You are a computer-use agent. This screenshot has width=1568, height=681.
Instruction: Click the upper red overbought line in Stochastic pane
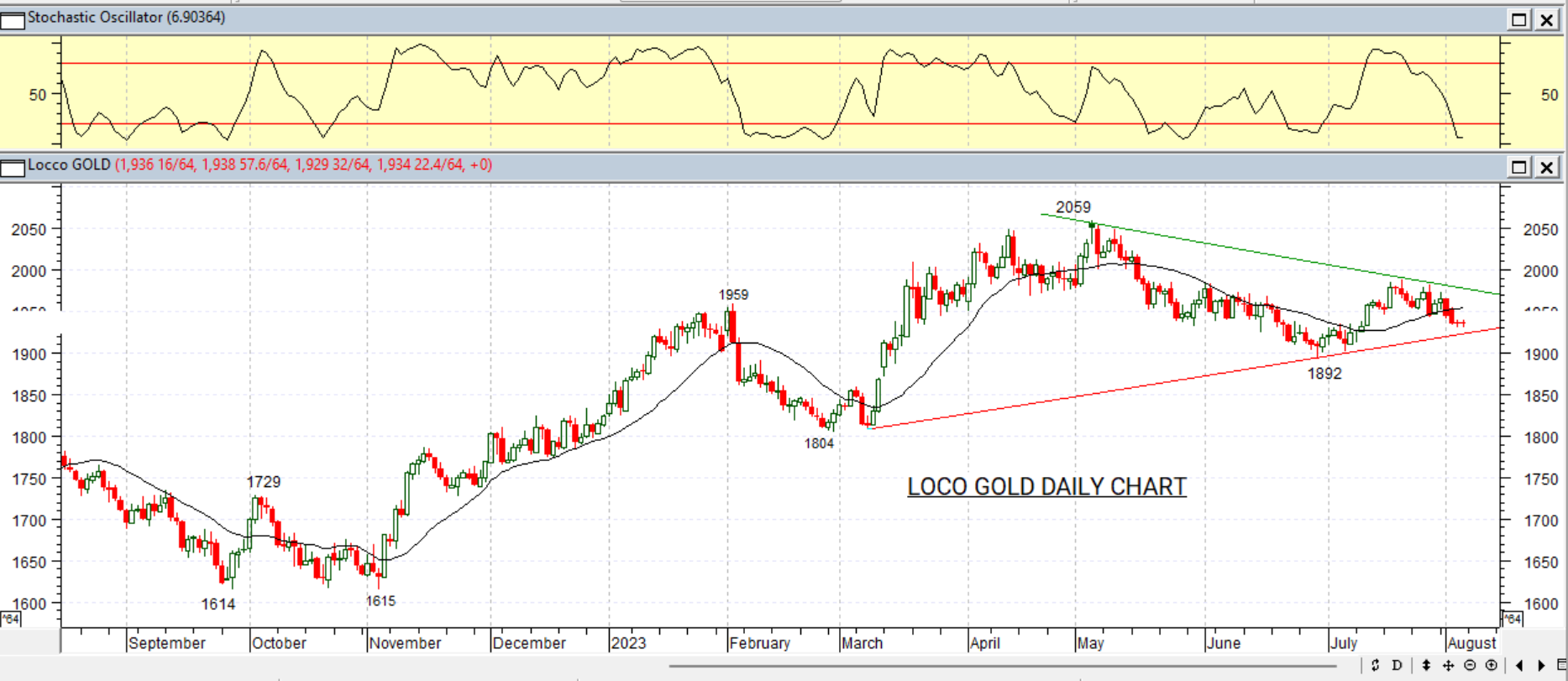[x=781, y=63]
